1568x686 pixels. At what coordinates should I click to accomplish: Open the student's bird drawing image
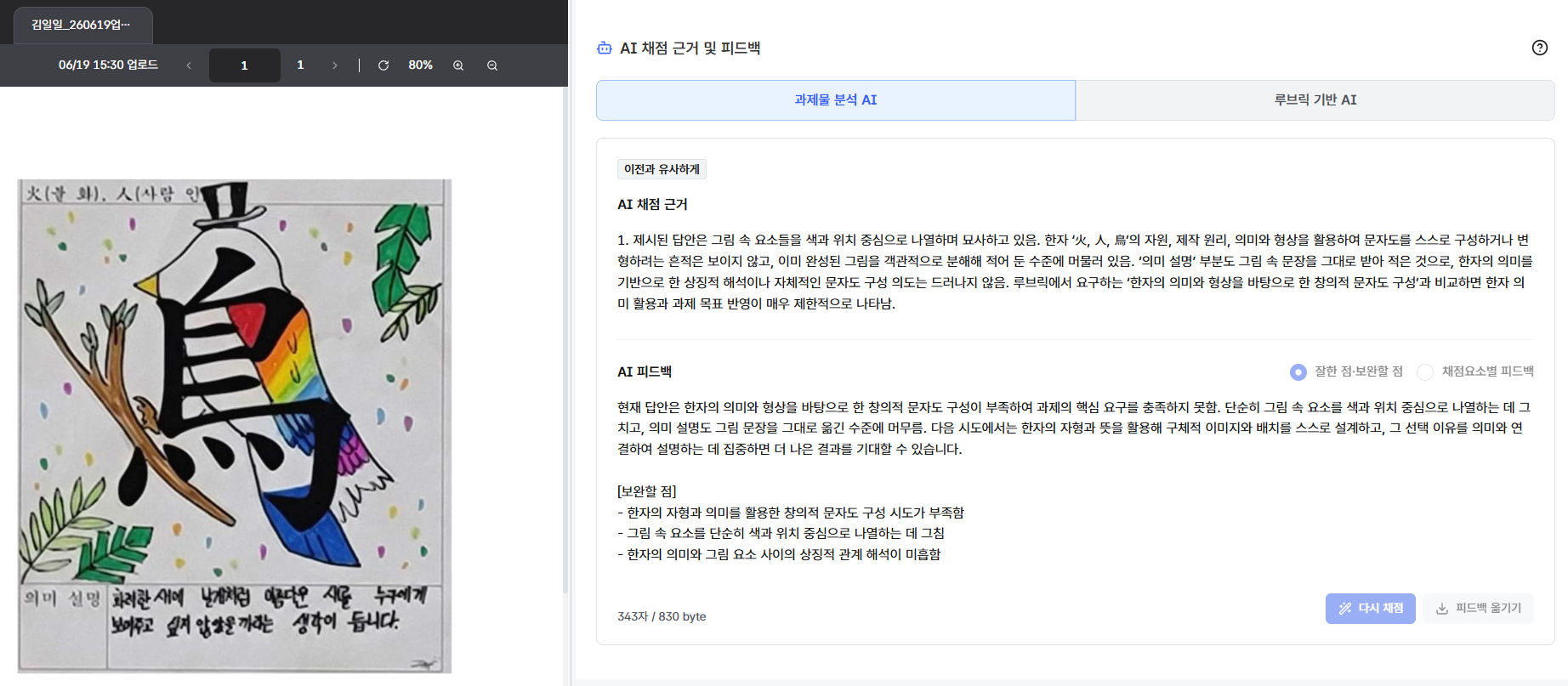coord(235,426)
